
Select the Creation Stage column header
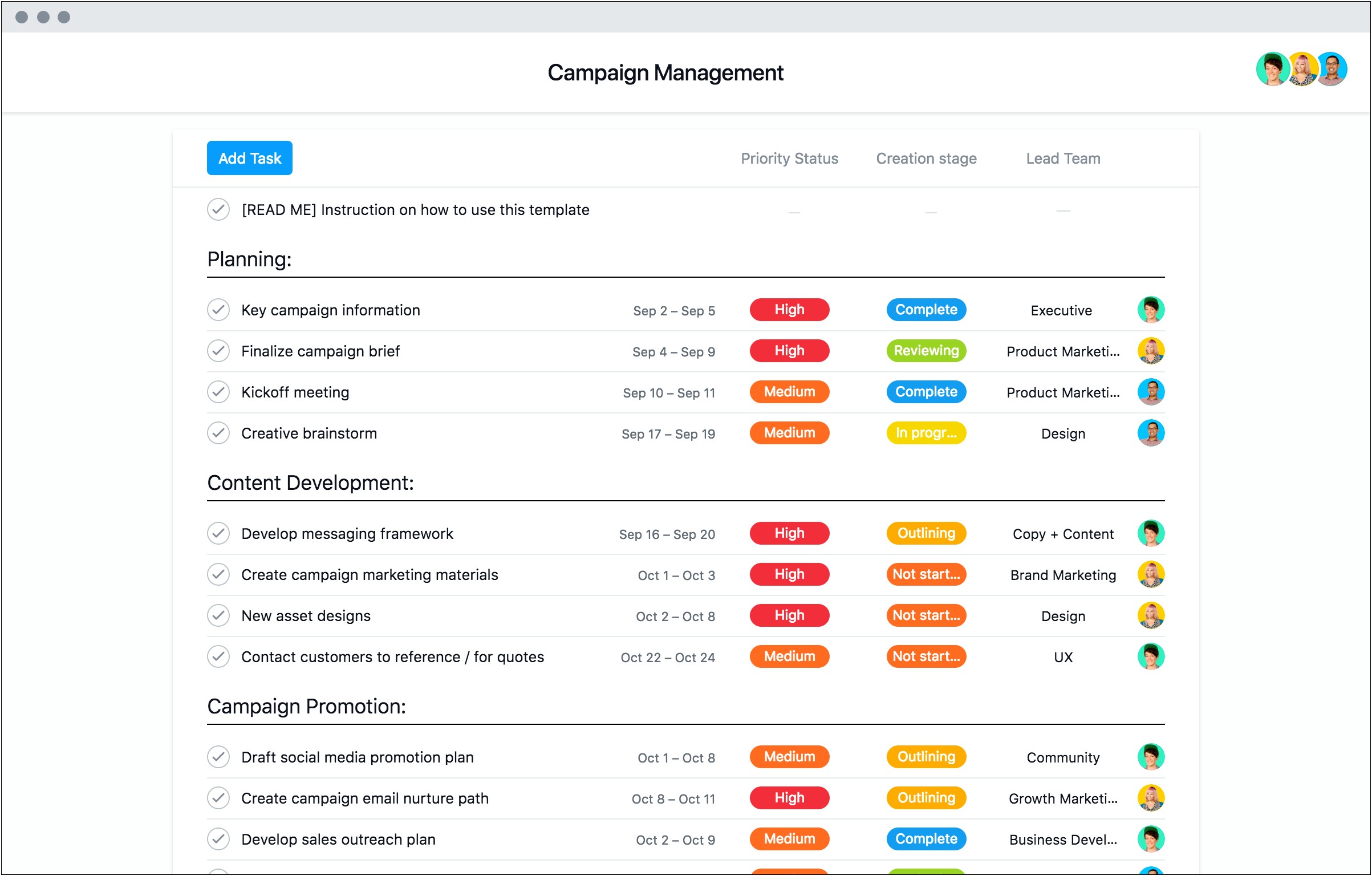[925, 157]
